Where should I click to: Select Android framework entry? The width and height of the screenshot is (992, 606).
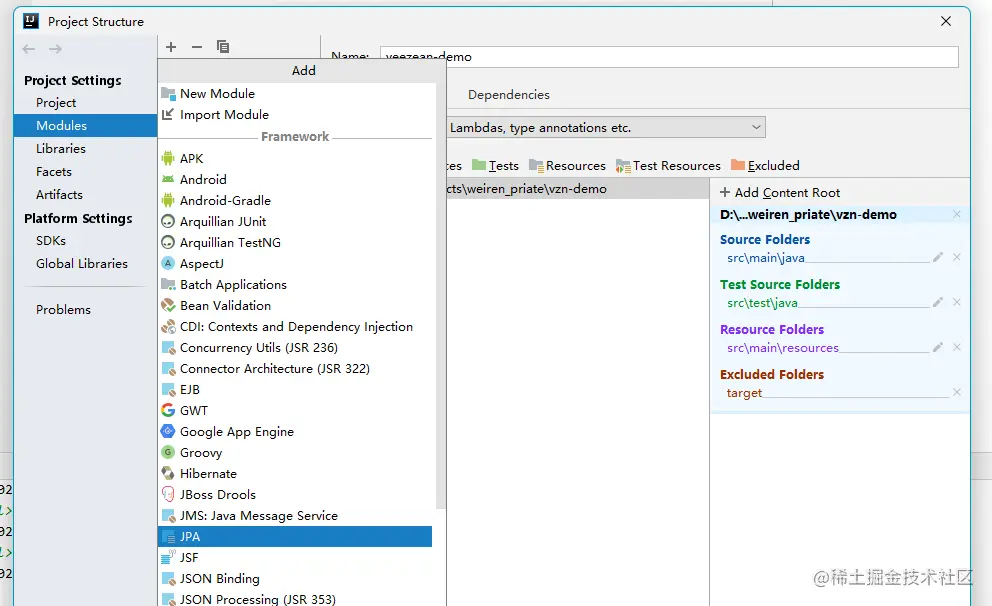point(295,180)
